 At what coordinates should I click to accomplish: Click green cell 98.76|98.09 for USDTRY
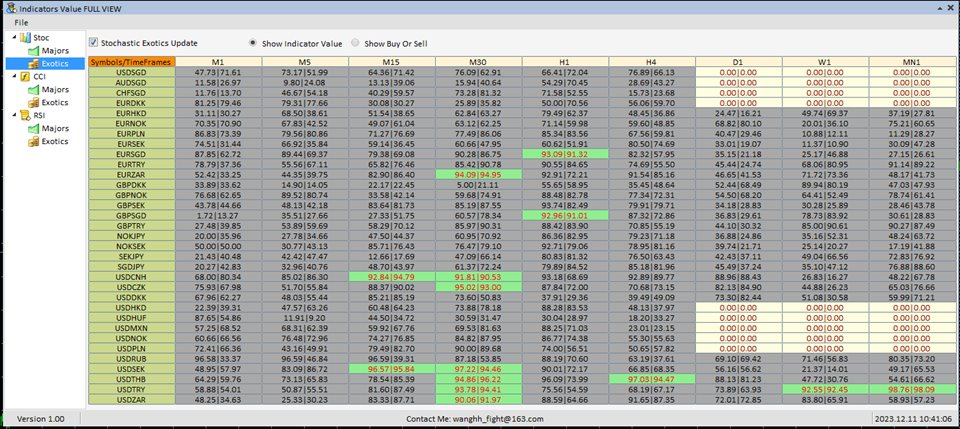(912, 389)
